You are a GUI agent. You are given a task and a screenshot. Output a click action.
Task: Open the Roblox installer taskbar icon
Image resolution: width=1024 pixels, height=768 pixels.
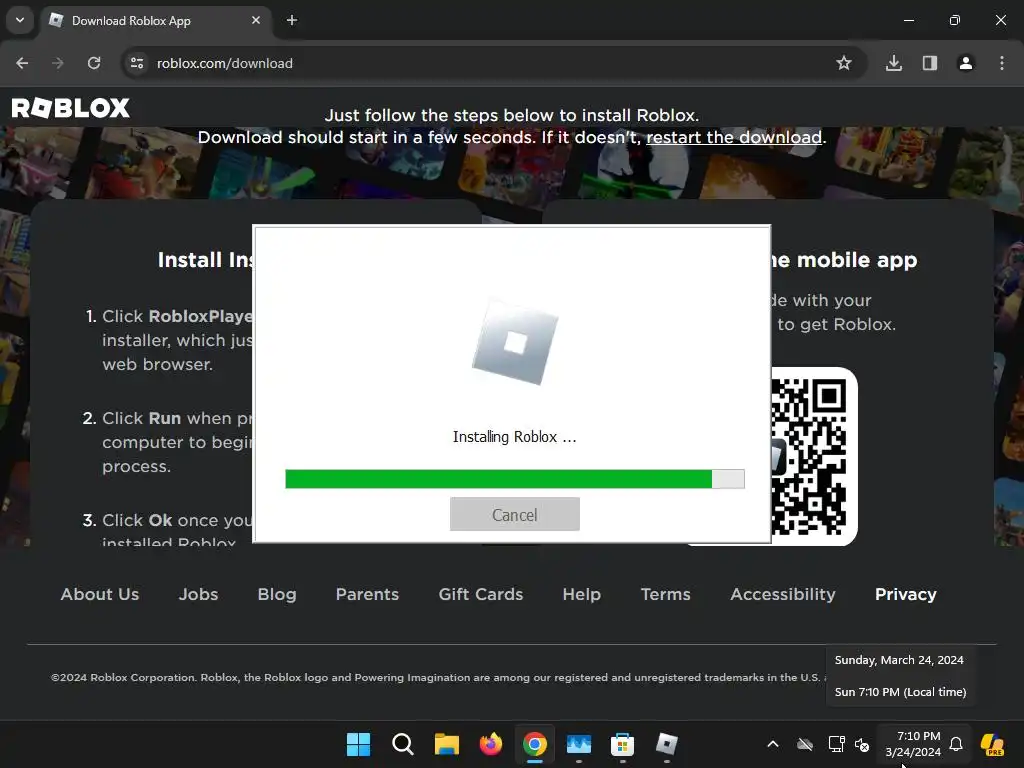pos(667,744)
